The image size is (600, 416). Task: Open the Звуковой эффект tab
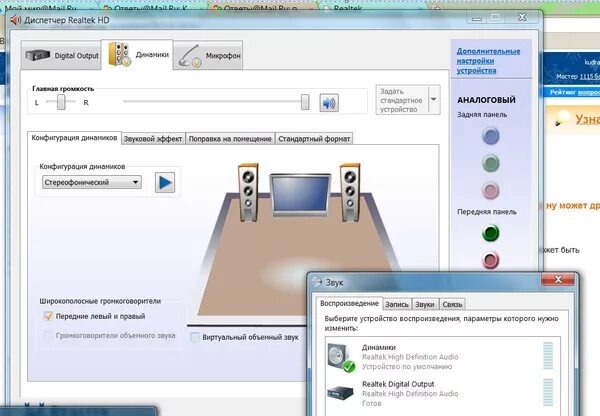[x=153, y=139]
